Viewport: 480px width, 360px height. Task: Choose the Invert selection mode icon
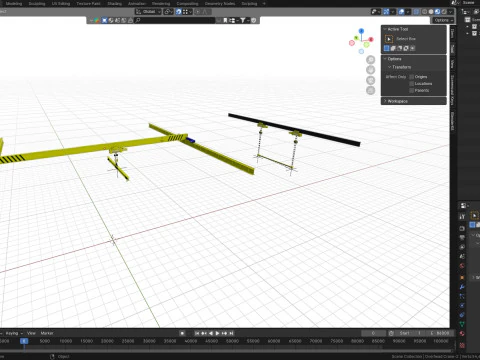pyautogui.click(x=406, y=48)
